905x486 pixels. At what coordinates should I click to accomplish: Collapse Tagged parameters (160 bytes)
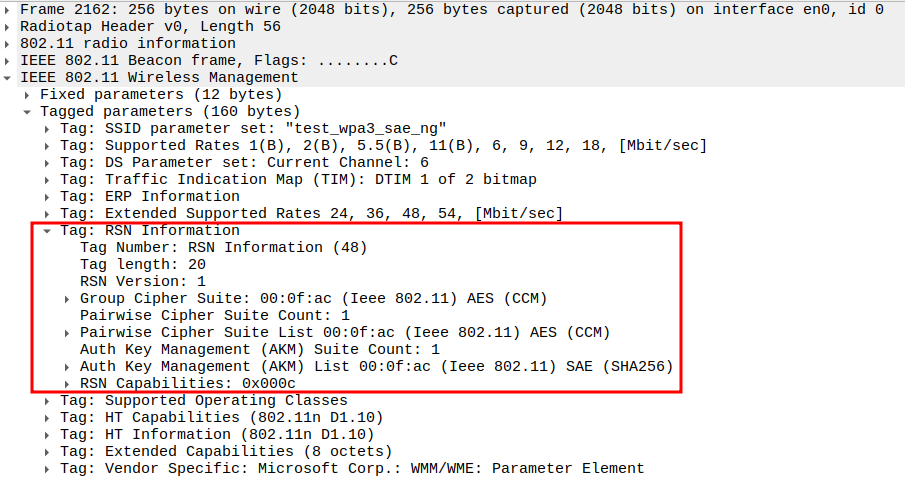(x=28, y=112)
